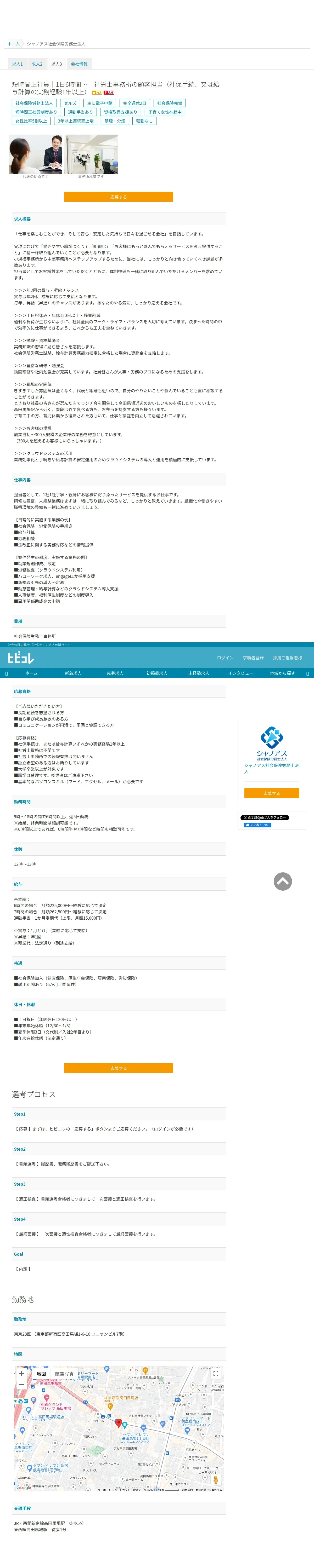The width and height of the screenshot is (314, 1568).
Task: Click the 転勤なし tag
Action: [x=144, y=121]
